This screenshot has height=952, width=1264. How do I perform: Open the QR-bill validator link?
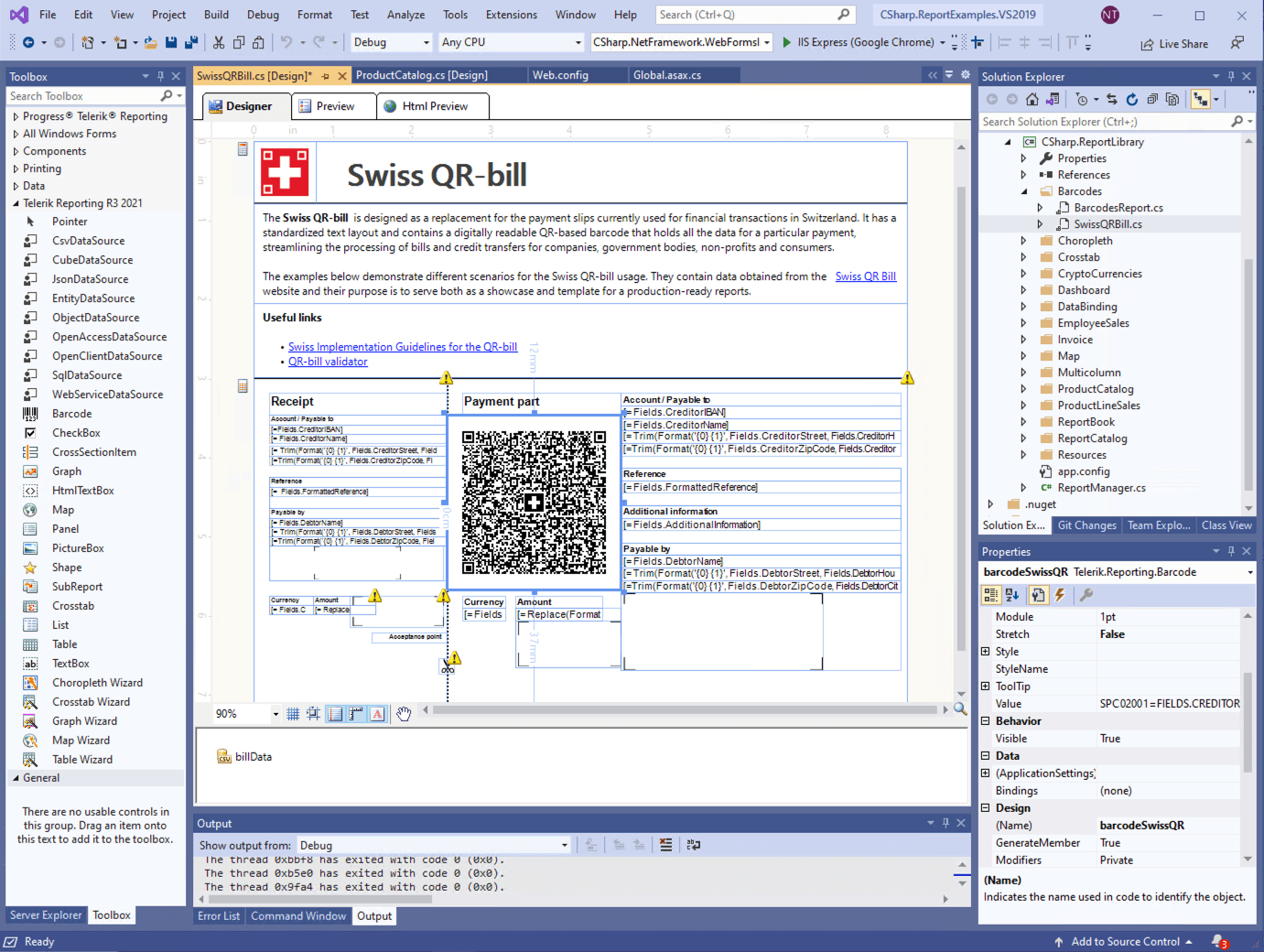[x=328, y=362]
